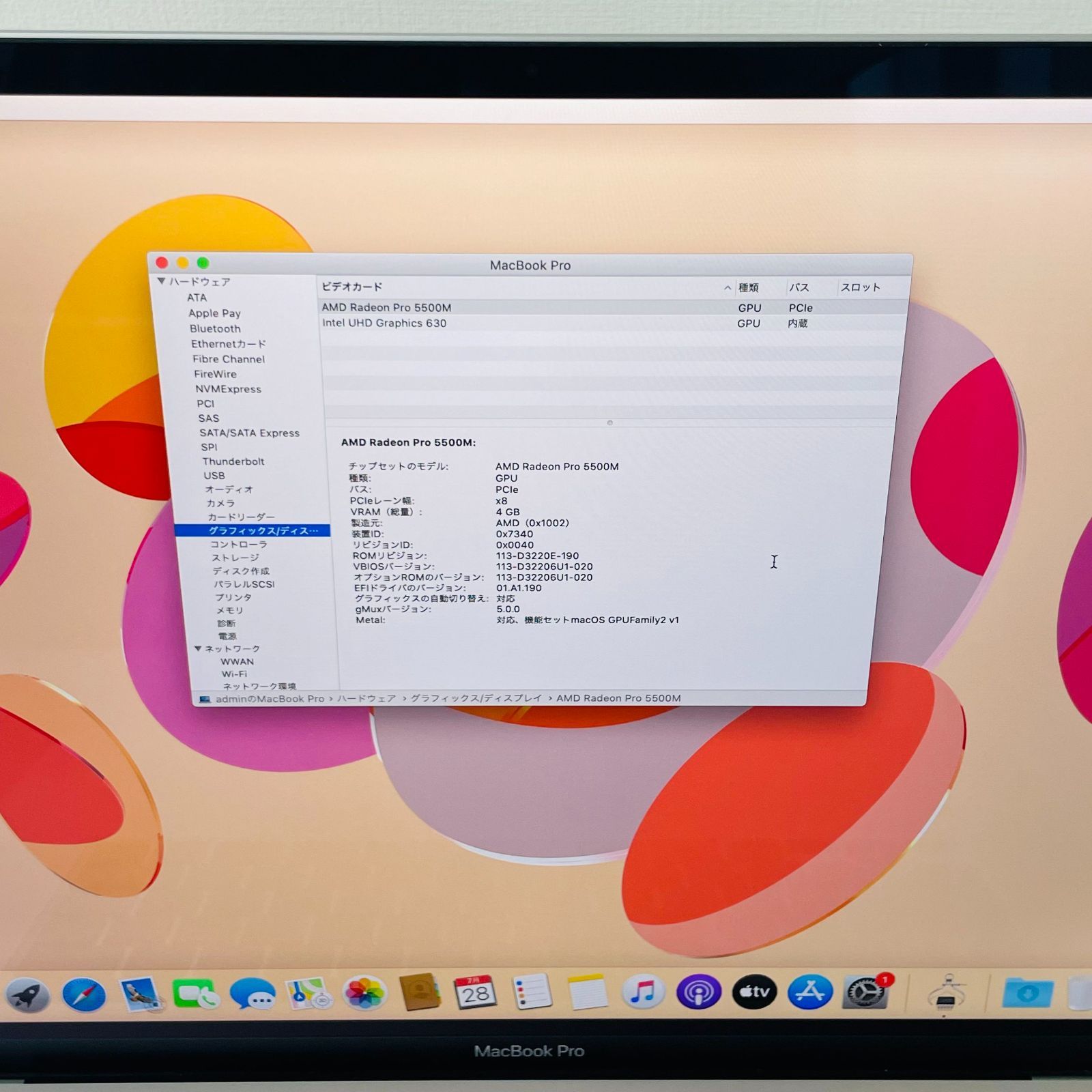Click the バス column header

click(x=799, y=288)
